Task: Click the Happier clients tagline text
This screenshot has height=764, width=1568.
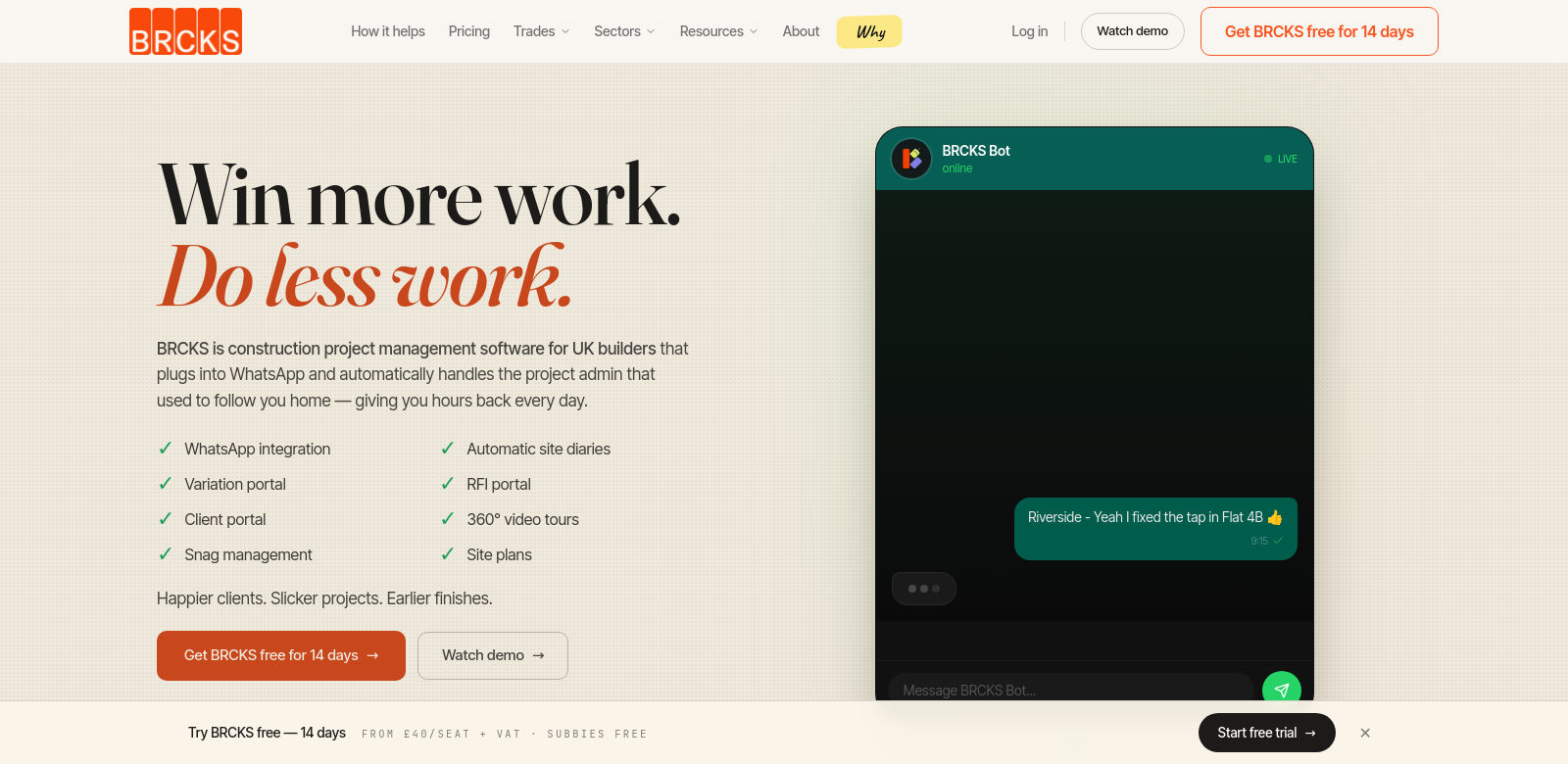Action: click(324, 598)
